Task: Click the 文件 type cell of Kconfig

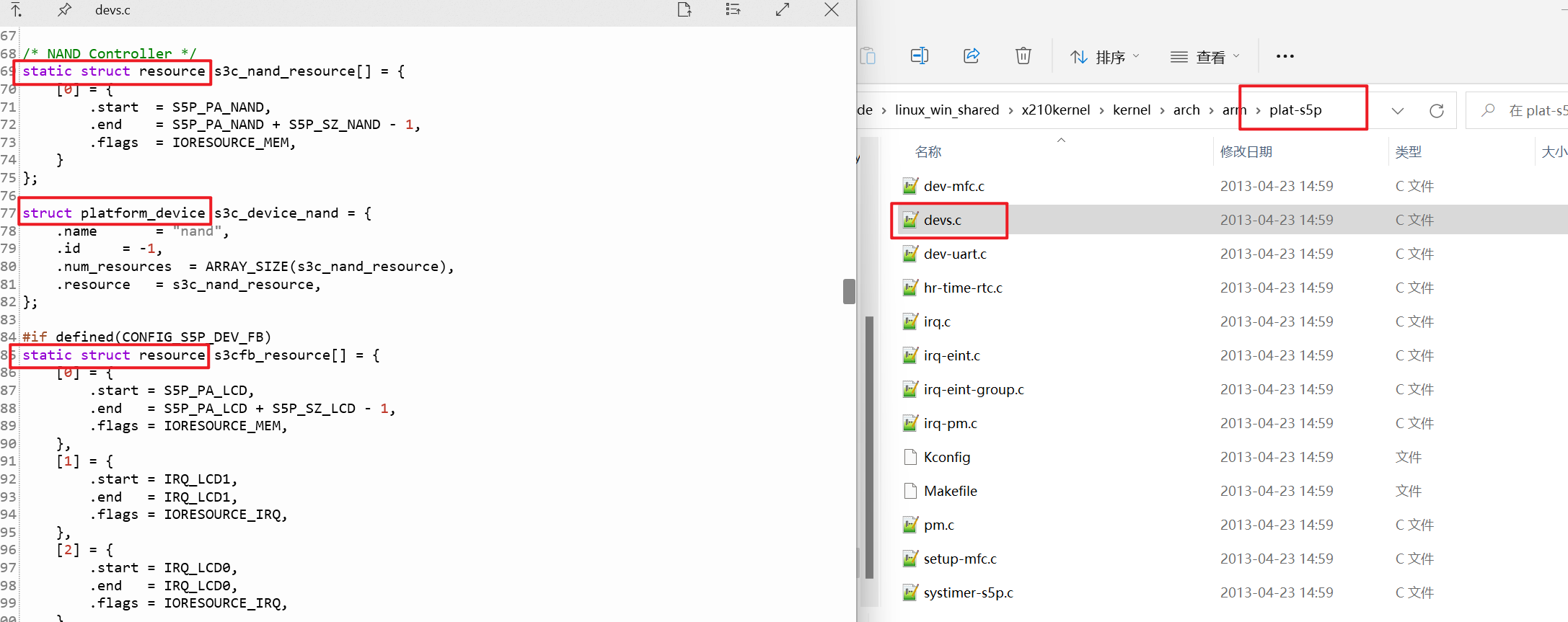Action: 1408,457
